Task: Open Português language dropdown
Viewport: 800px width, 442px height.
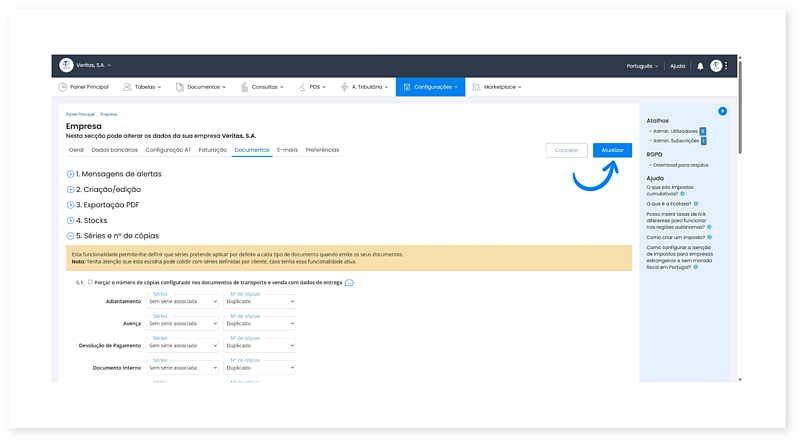Action: pos(641,66)
